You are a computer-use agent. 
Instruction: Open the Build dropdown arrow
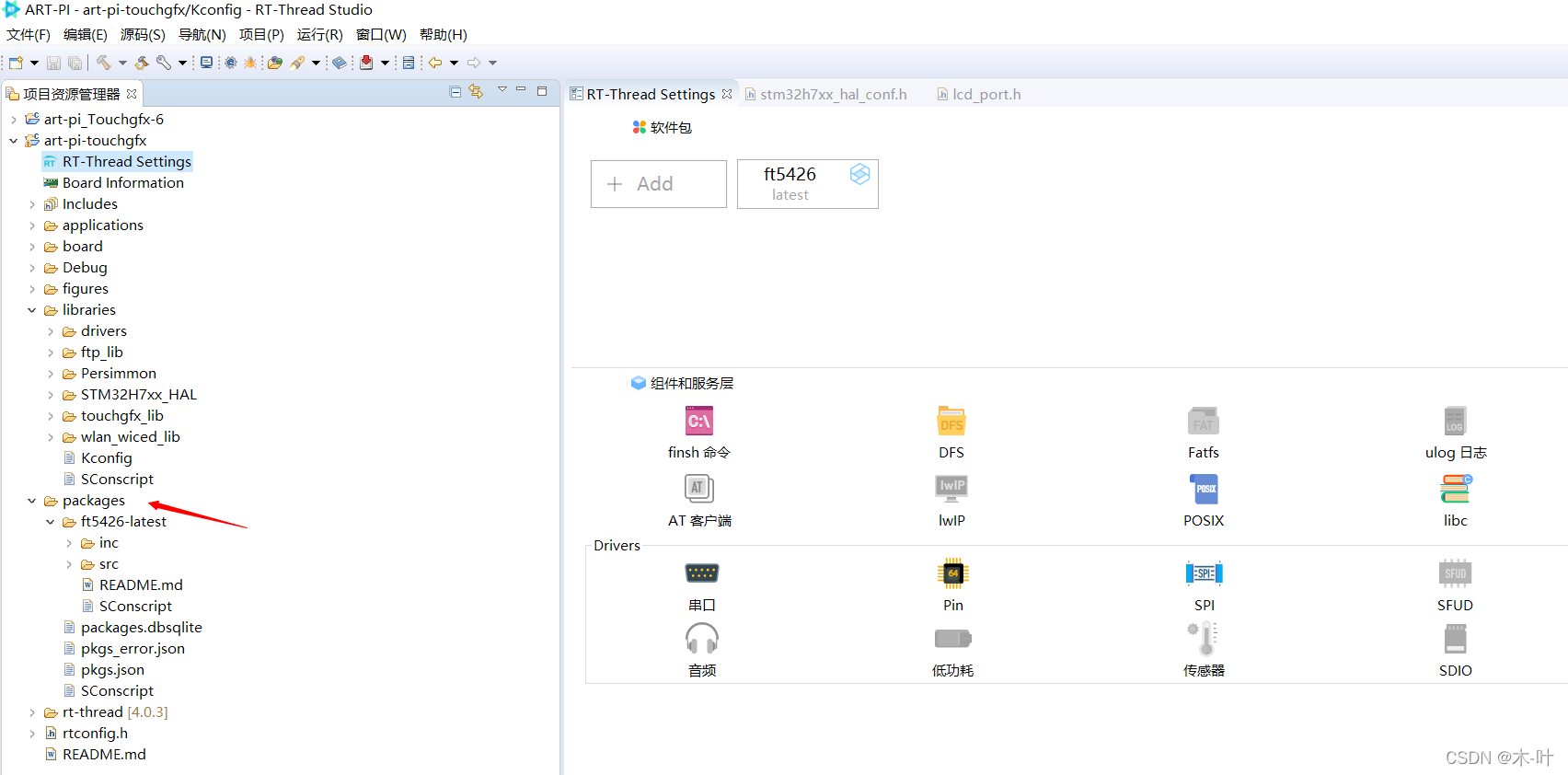[x=122, y=63]
